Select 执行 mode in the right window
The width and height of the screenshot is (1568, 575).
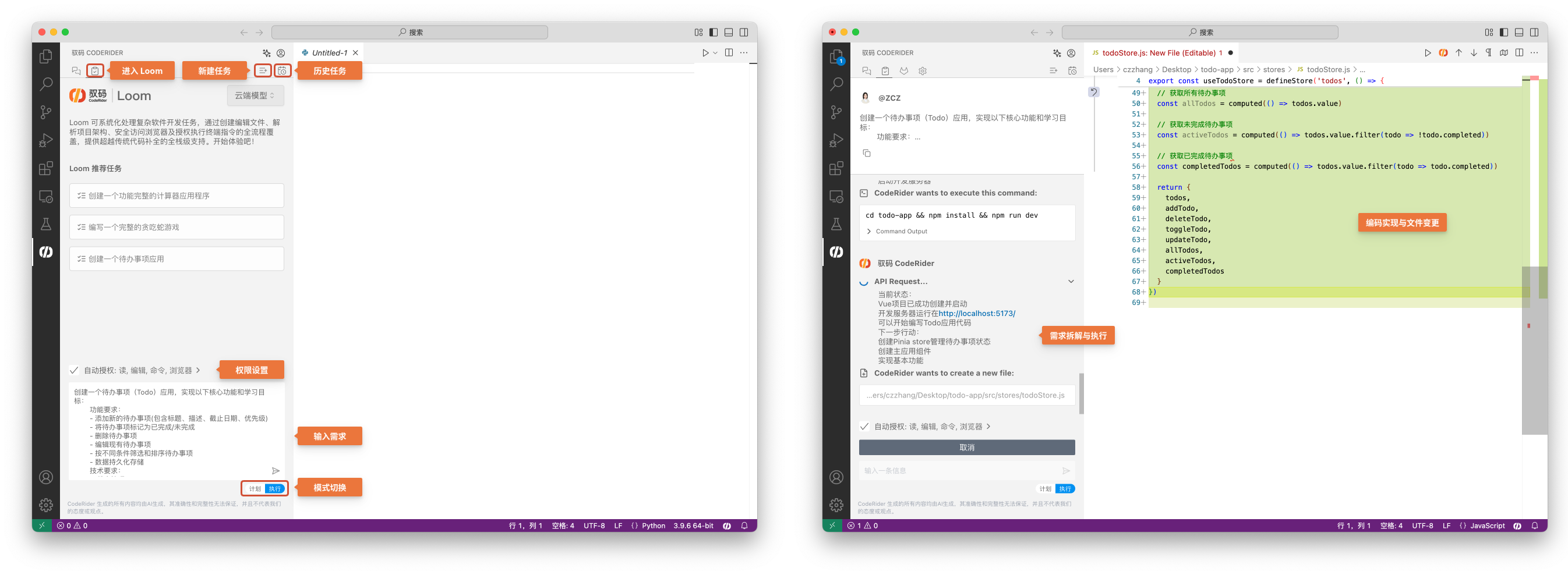[x=1065, y=489]
